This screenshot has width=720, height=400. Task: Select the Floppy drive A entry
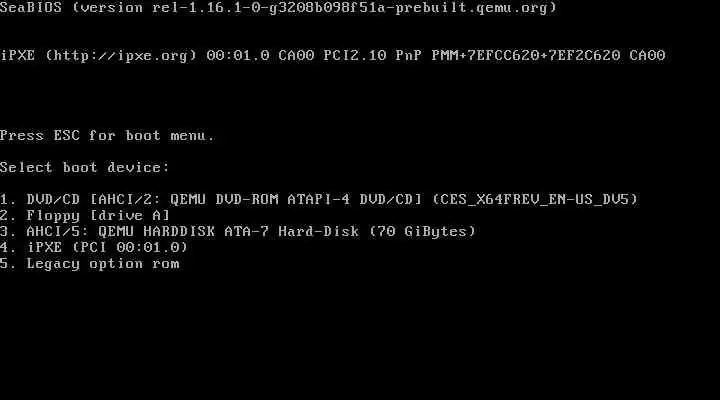pos(85,215)
